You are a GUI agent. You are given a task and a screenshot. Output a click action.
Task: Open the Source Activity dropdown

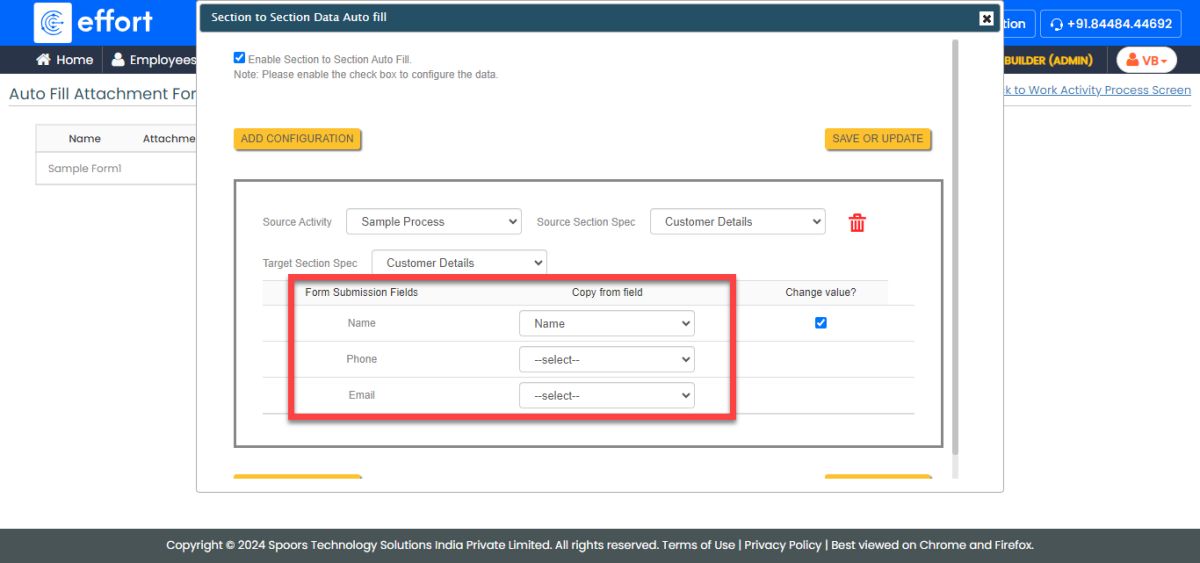434,222
